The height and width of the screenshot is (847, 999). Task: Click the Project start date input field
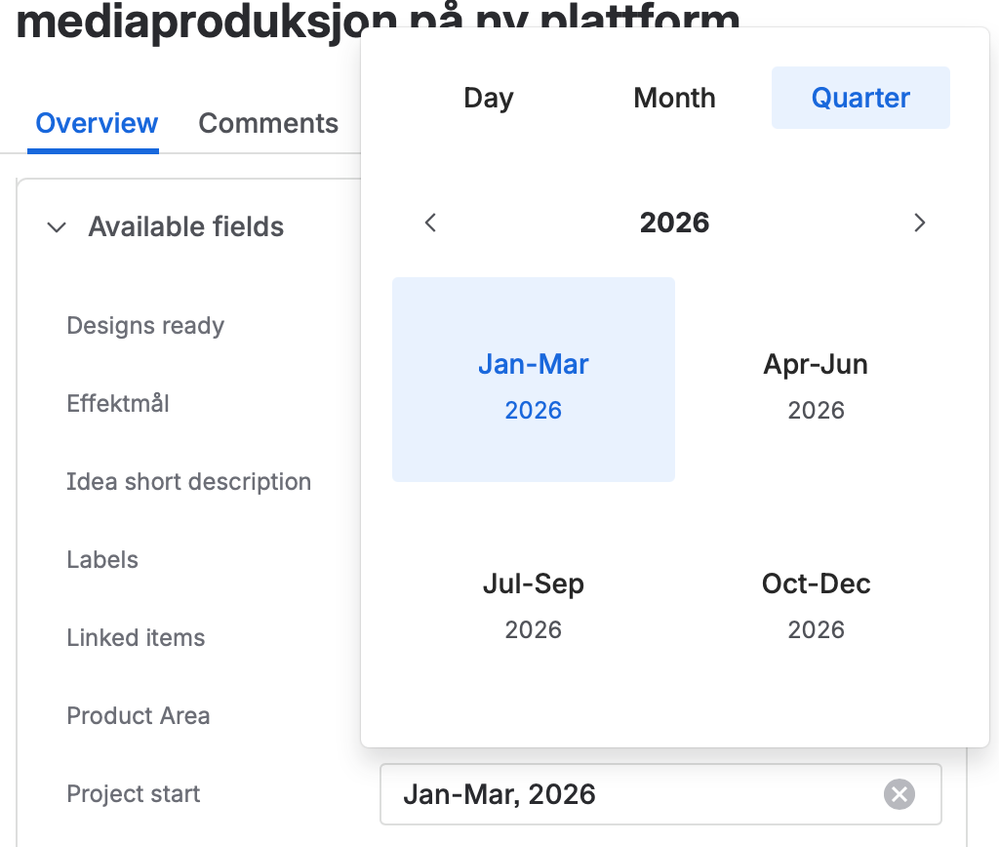(x=661, y=794)
